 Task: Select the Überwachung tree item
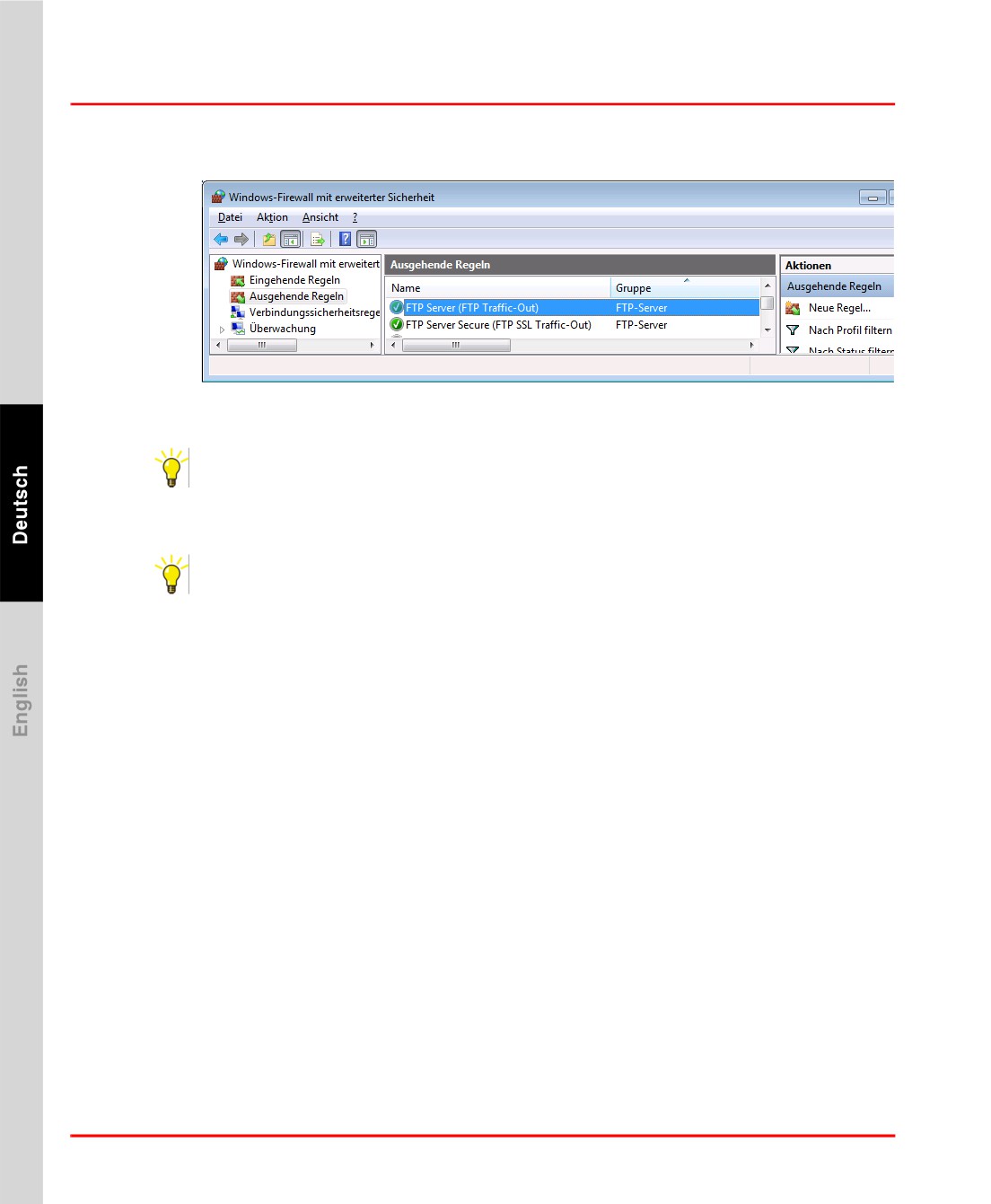coord(283,329)
